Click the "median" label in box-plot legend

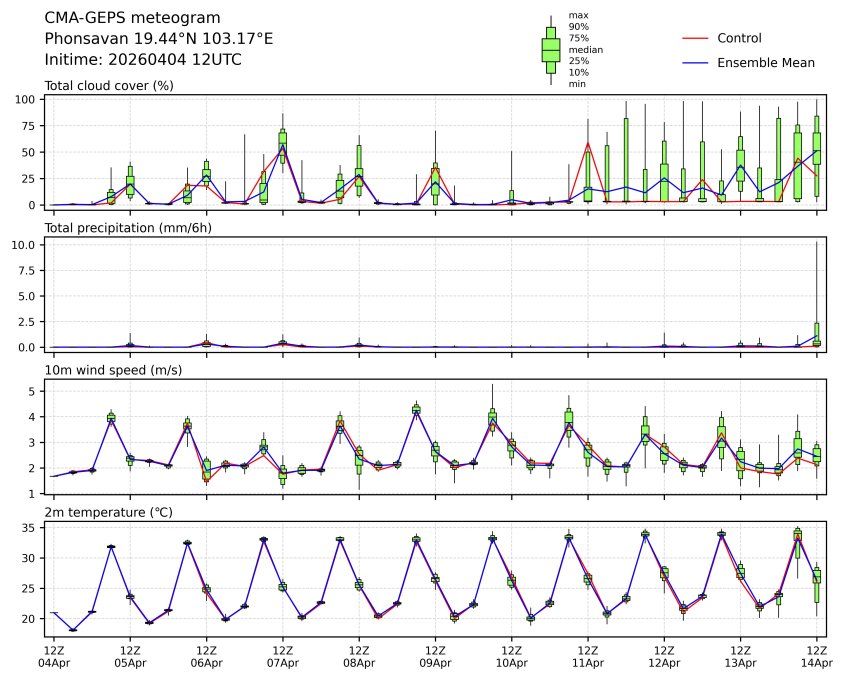click(x=585, y=49)
